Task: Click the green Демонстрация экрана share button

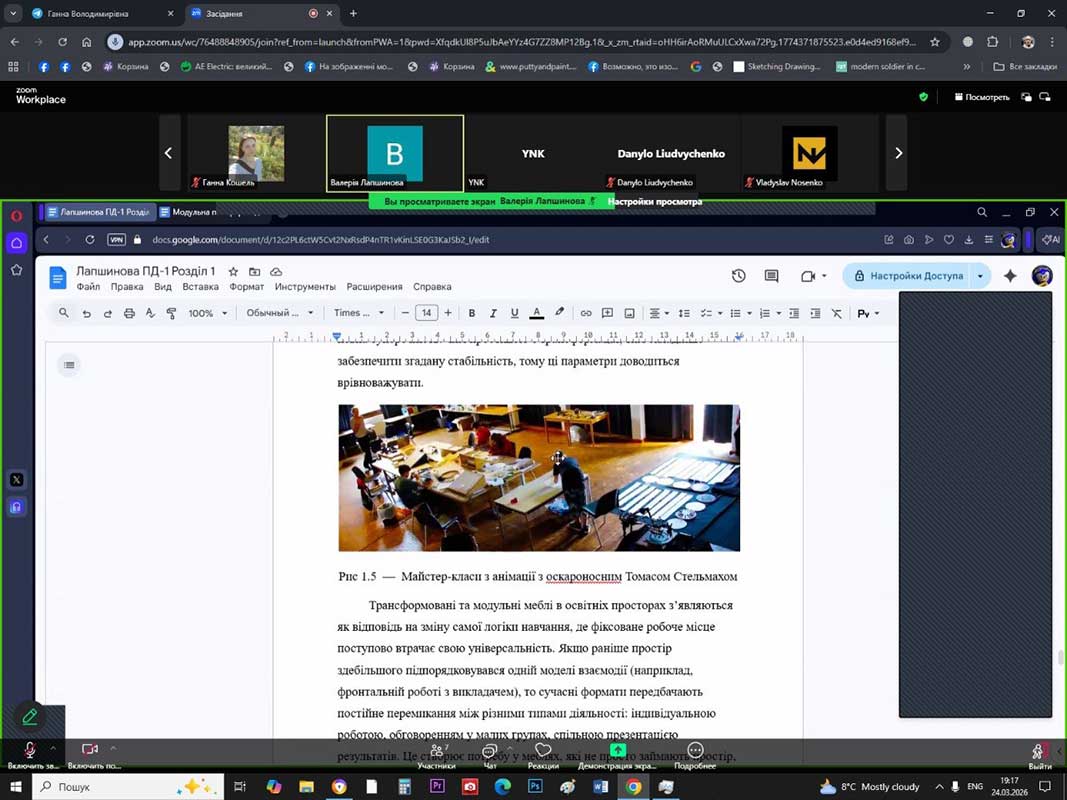Action: [x=618, y=754]
